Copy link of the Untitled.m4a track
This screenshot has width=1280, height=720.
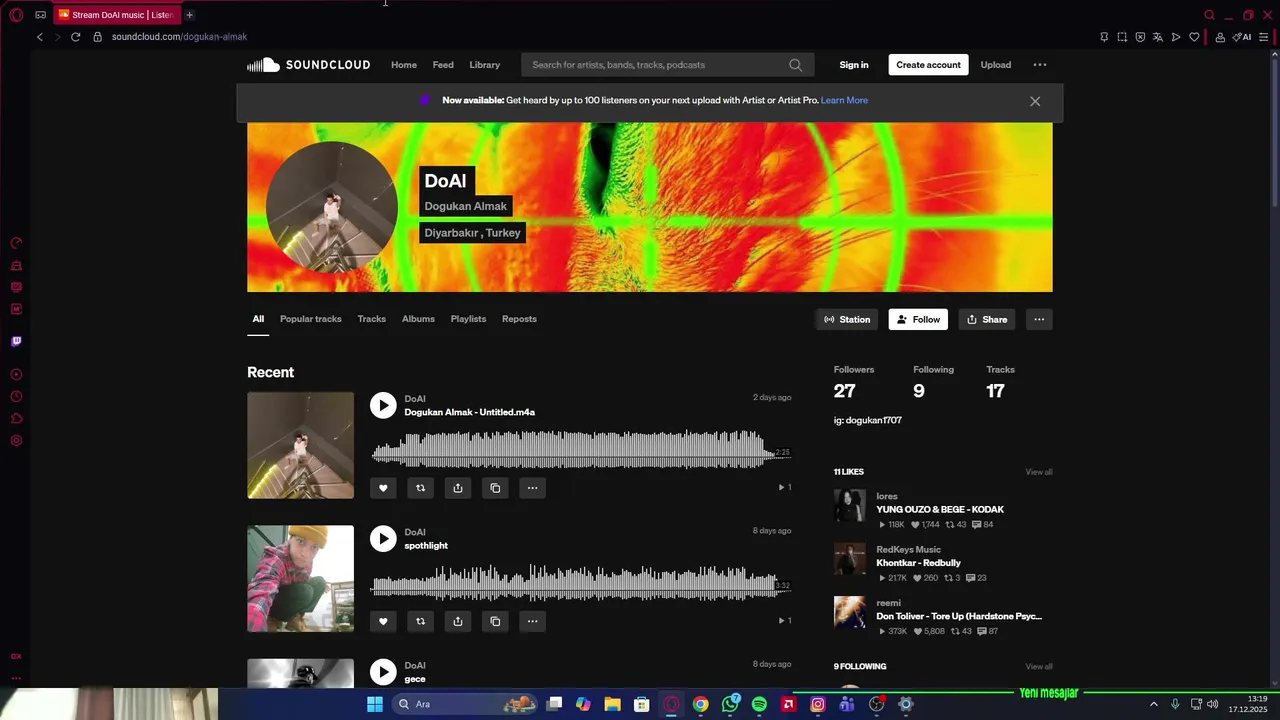coord(495,488)
